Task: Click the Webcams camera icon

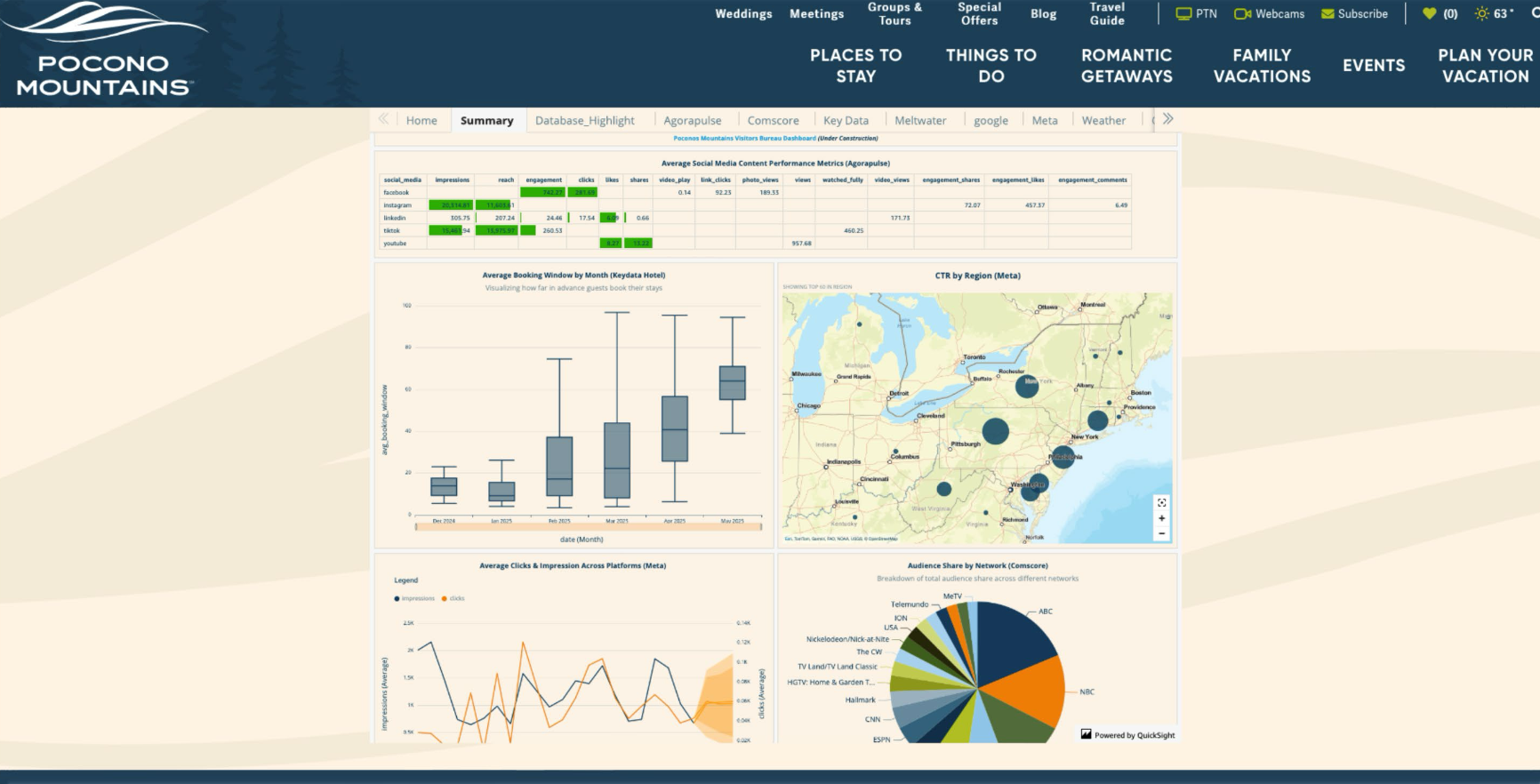Action: (1242, 14)
